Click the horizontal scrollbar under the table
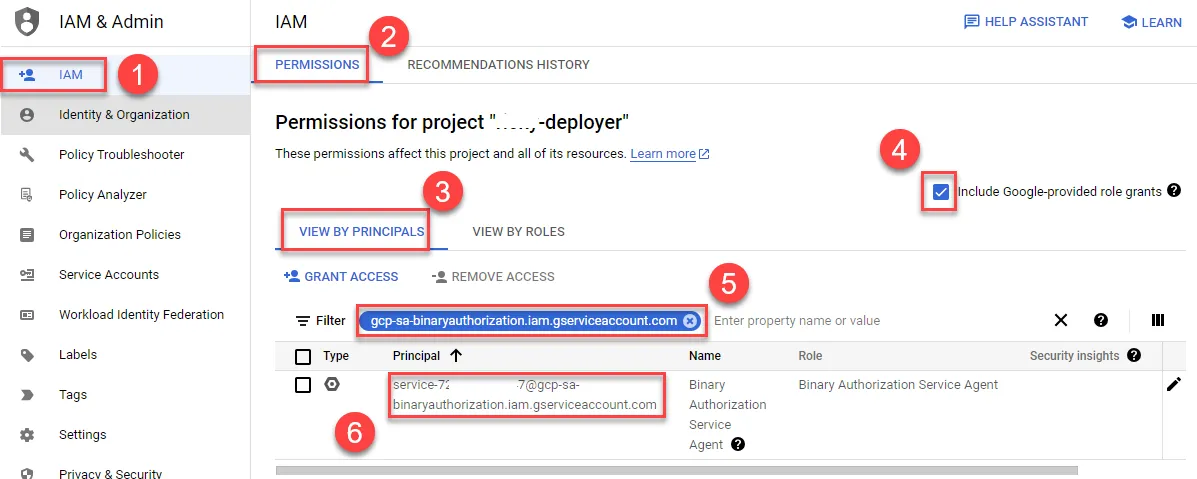Screen dimensions: 1197x479 (676, 471)
